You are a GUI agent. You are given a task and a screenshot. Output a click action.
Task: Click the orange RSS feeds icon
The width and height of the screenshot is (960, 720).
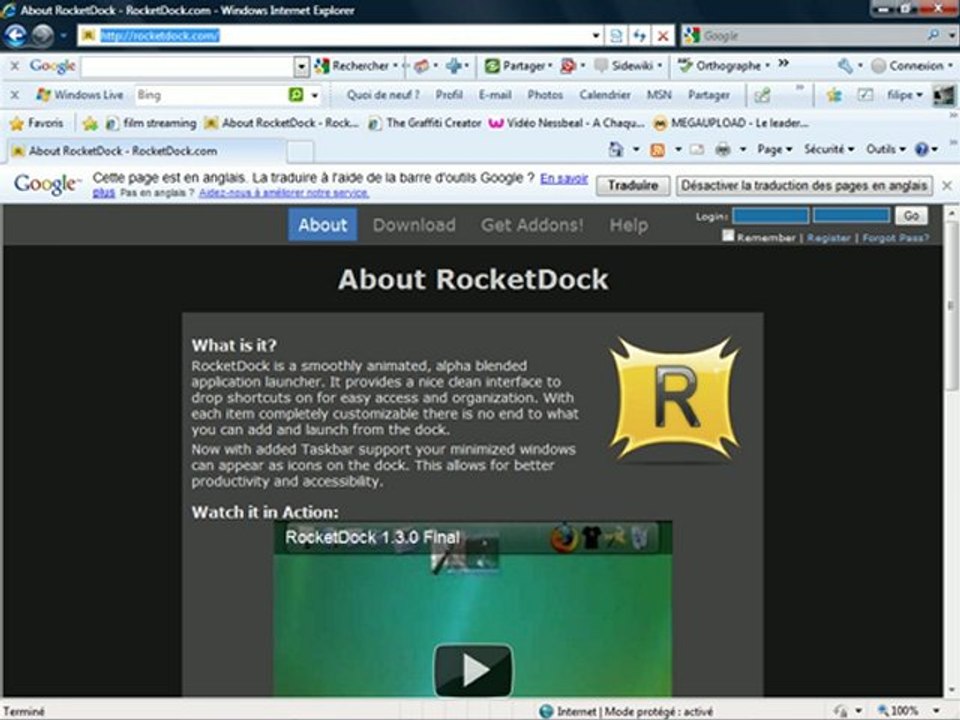tap(658, 150)
